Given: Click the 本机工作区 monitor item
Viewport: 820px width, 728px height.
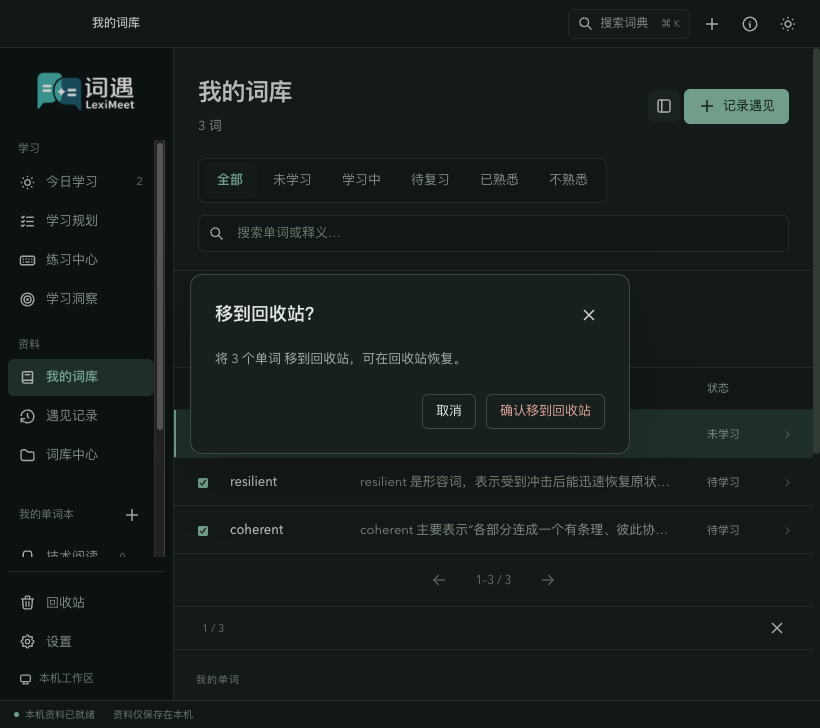Looking at the screenshot, I should pos(56,679).
